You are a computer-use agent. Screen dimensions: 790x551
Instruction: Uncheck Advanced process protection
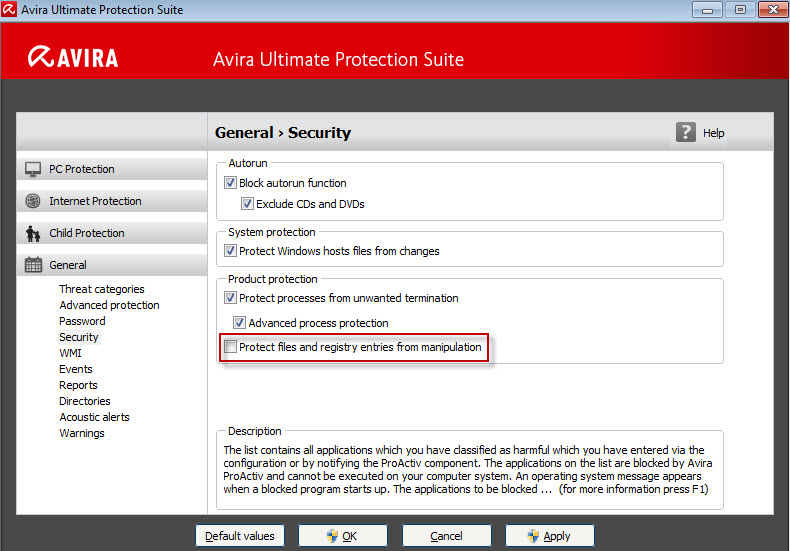point(239,322)
